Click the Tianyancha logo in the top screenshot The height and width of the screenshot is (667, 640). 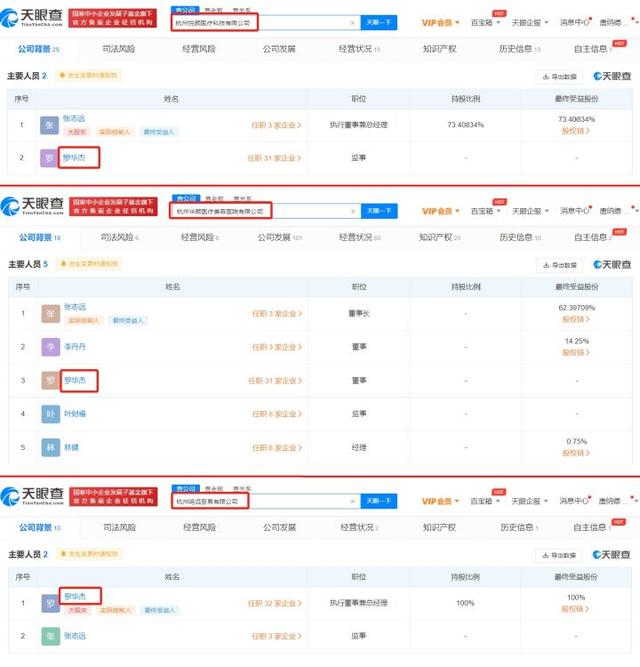click(31, 18)
